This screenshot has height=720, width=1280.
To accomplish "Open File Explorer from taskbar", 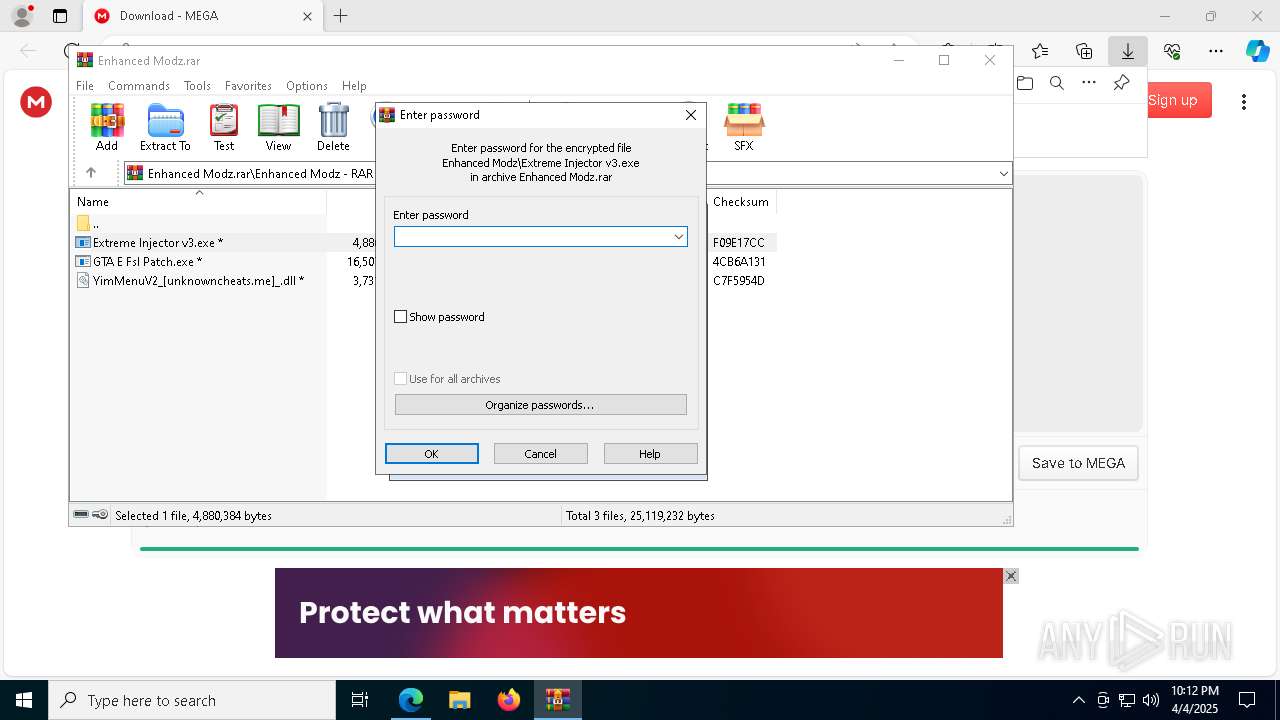I will tap(459, 700).
